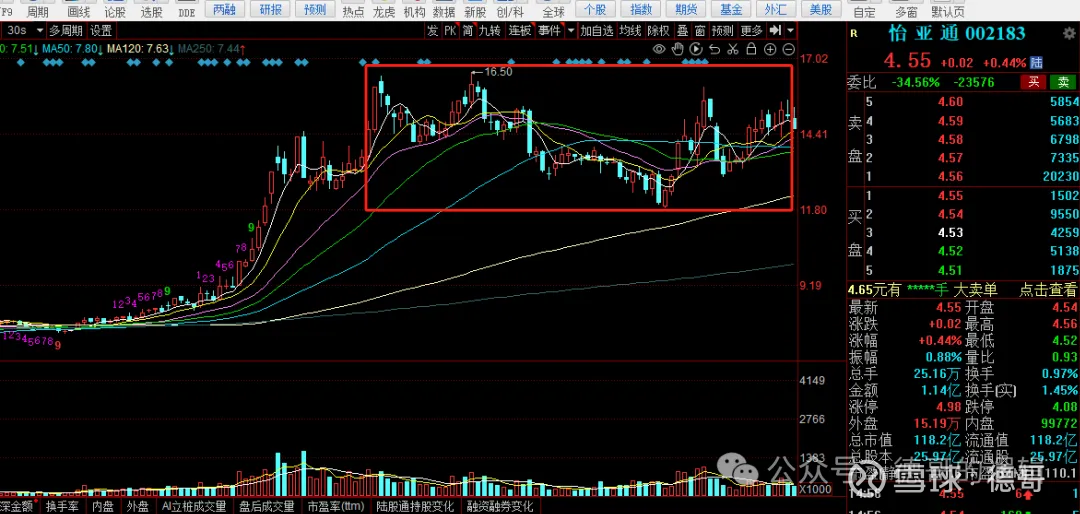Click top toolbar 预测 button
This screenshot has height=514, width=1080.
tap(316, 9)
